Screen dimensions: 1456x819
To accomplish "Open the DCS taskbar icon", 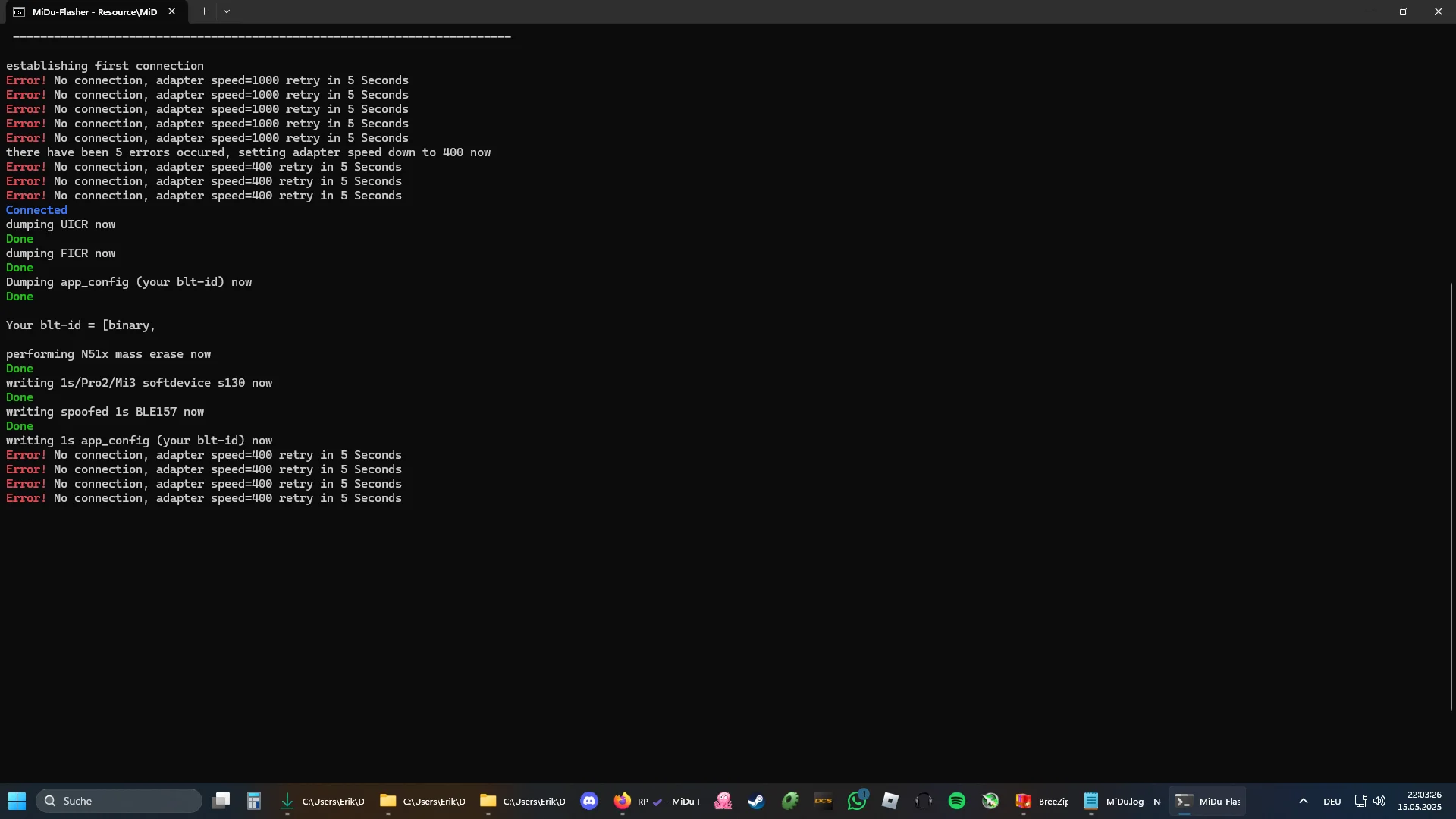I will 824,801.
